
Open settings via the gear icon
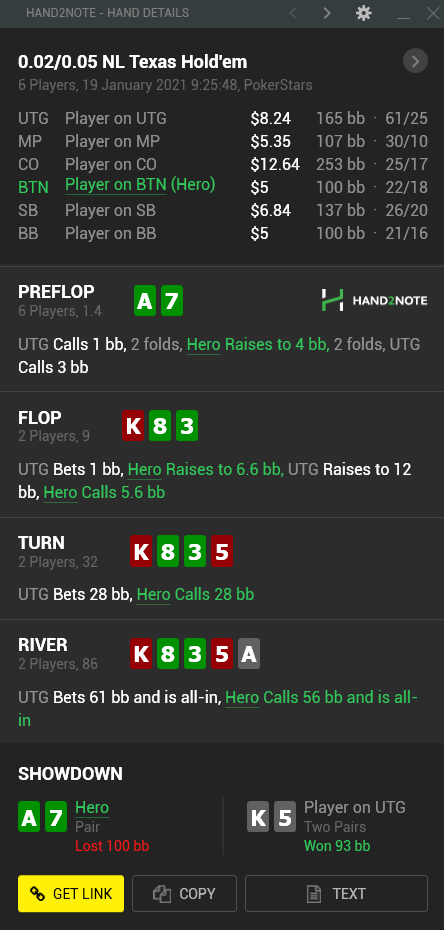tap(363, 13)
